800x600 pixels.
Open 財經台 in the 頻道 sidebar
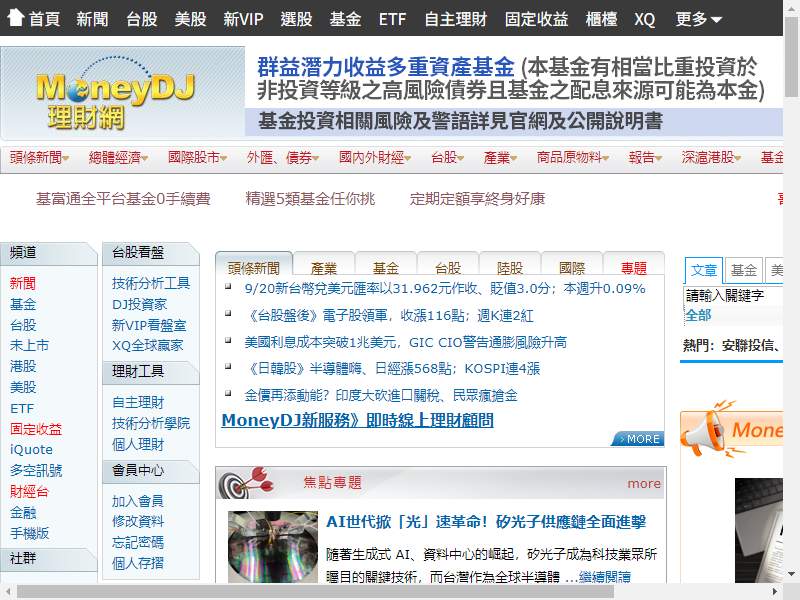29,491
